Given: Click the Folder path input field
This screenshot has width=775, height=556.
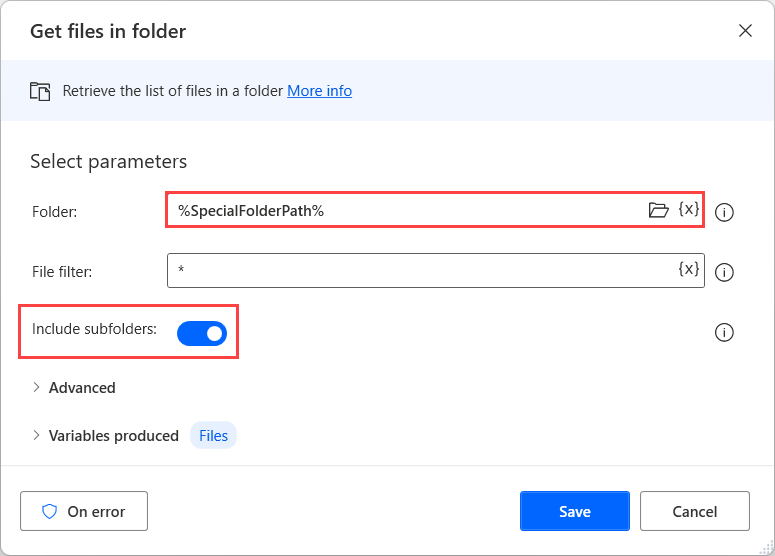Looking at the screenshot, I should tap(400, 210).
